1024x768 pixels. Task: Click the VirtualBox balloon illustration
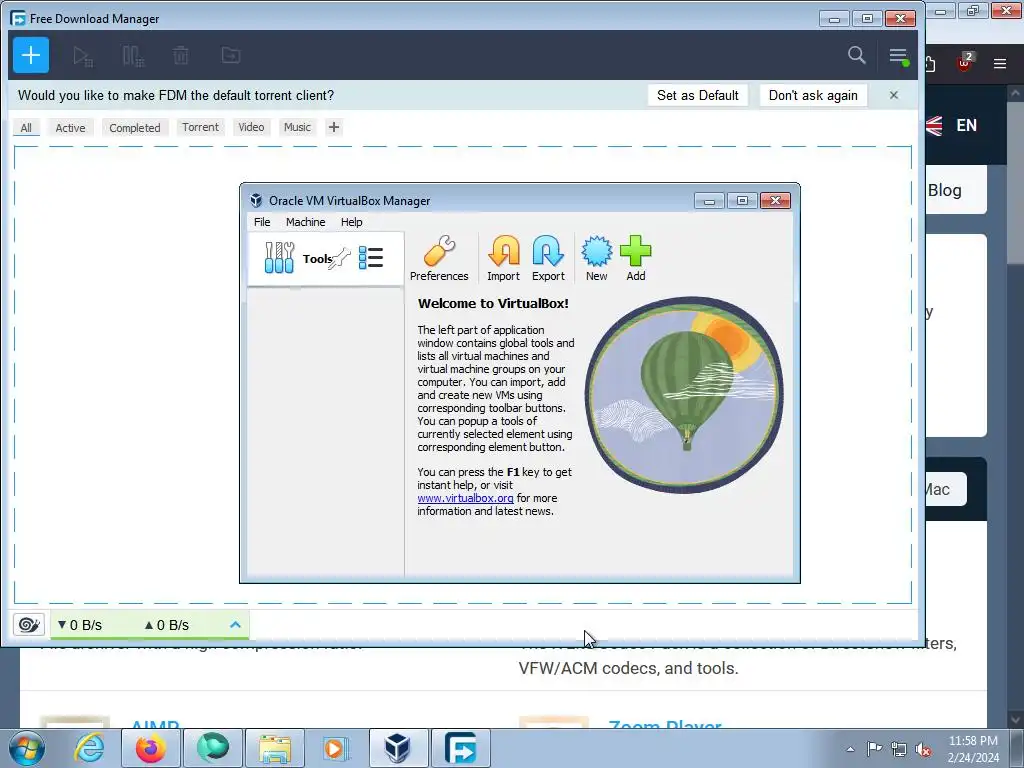(684, 395)
